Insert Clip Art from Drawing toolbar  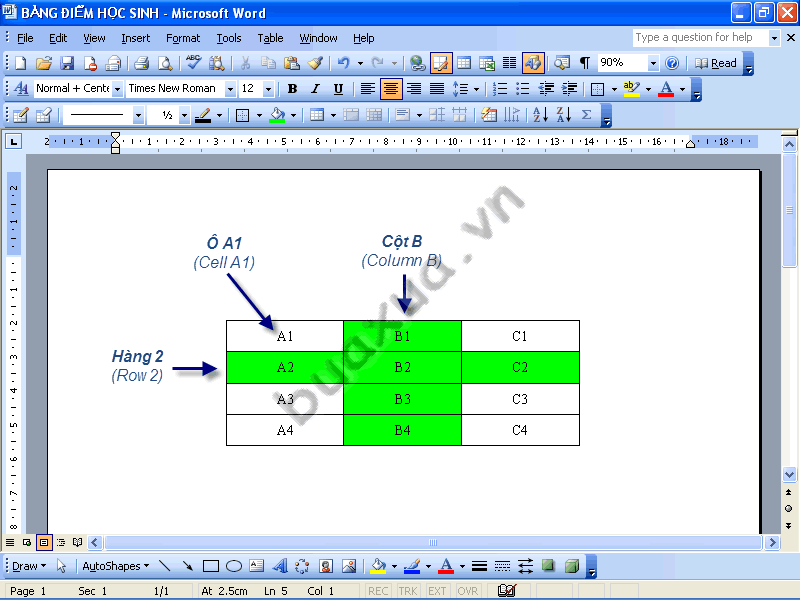tap(326, 566)
